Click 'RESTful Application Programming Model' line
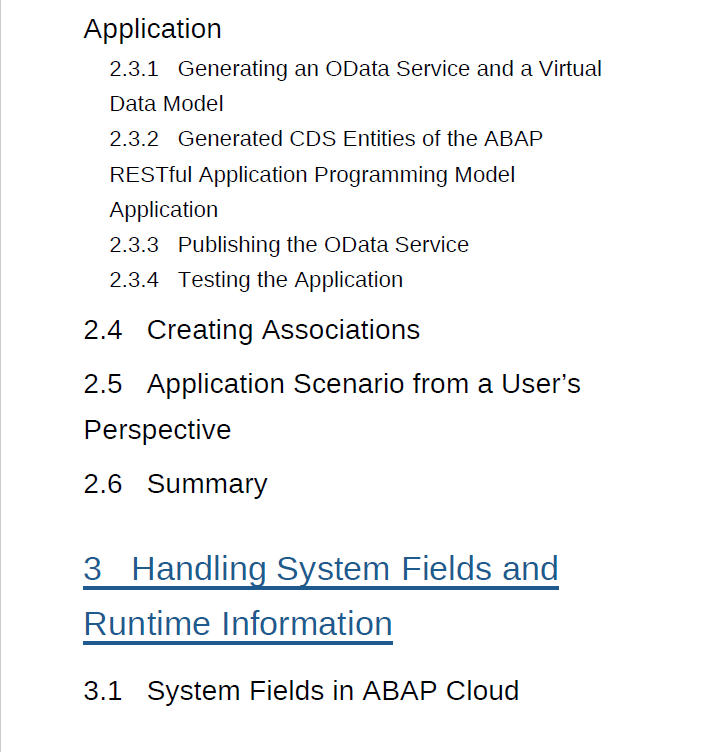Screen dimensions: 701x752 click(x=312, y=175)
